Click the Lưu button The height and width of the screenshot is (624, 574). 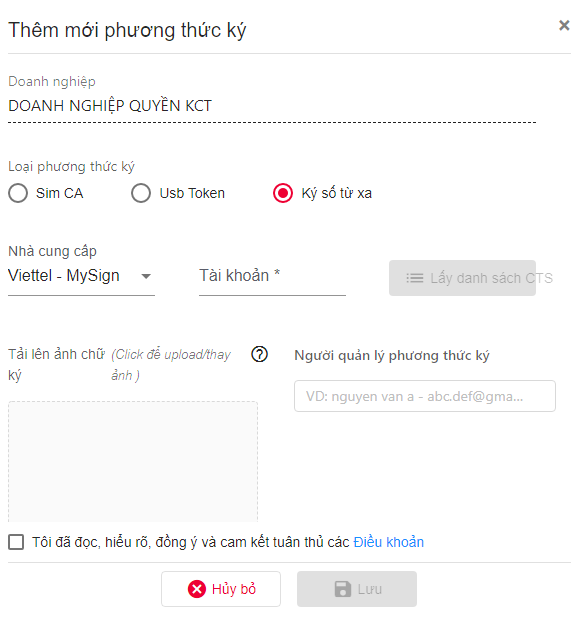(357, 589)
